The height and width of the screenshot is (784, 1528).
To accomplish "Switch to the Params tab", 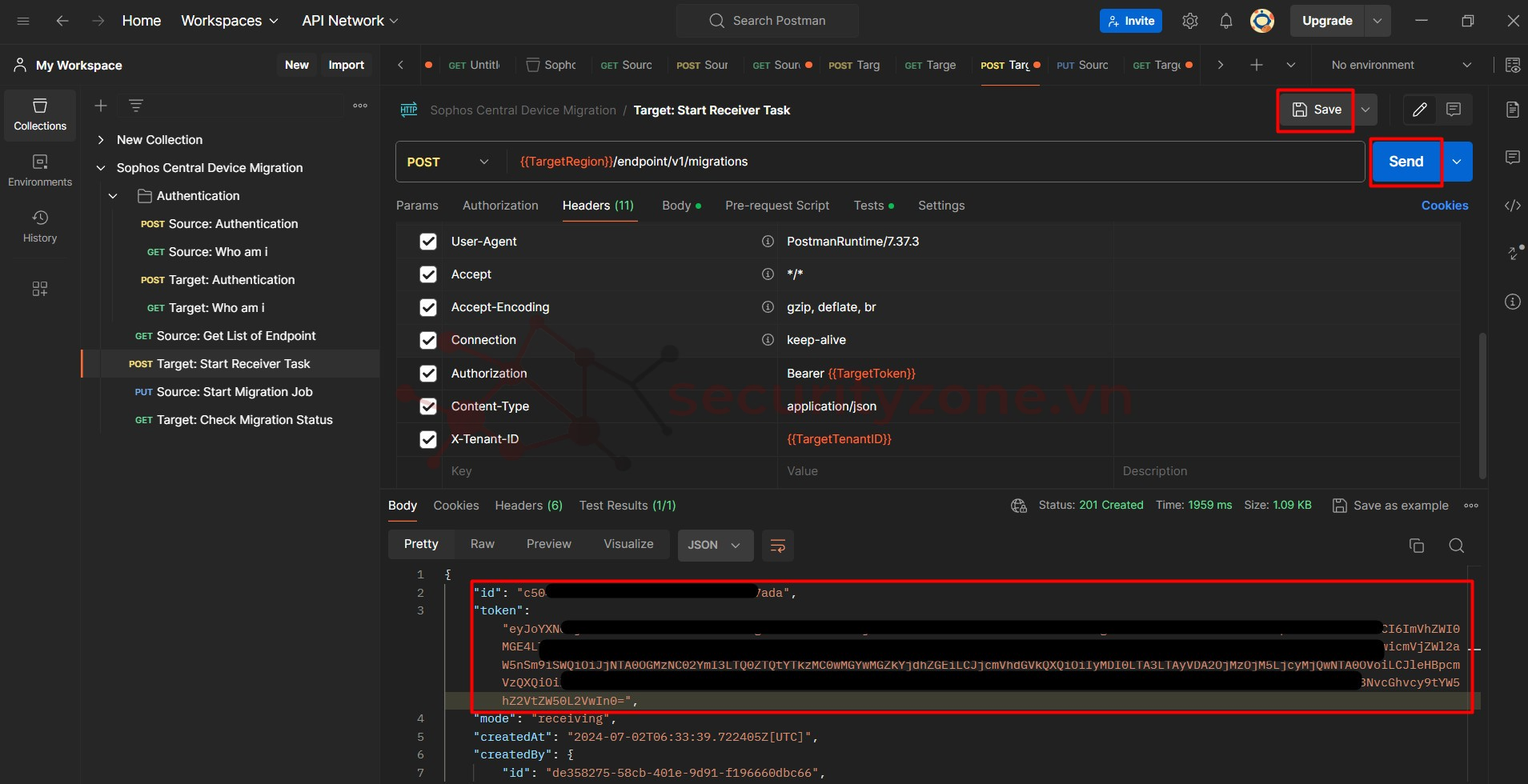I will [417, 206].
